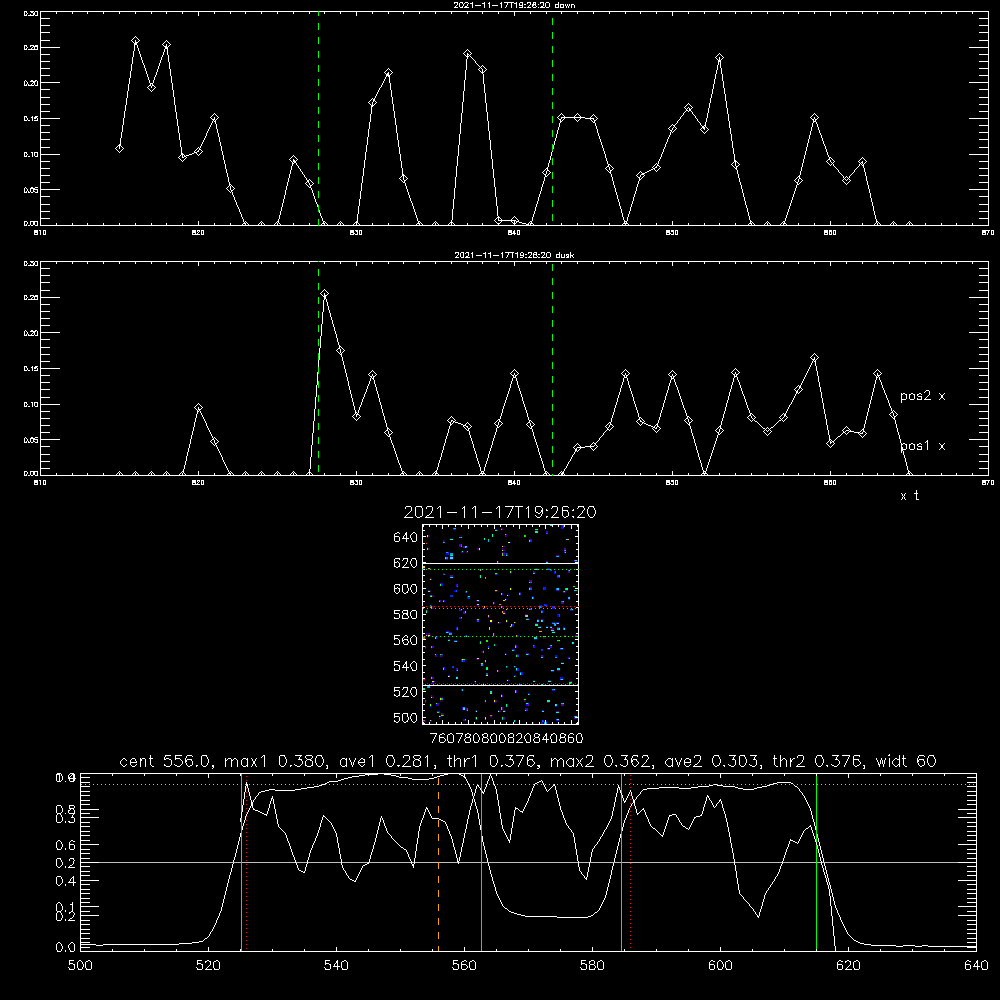Click the left green dashed line in dusk plot

click(318, 369)
